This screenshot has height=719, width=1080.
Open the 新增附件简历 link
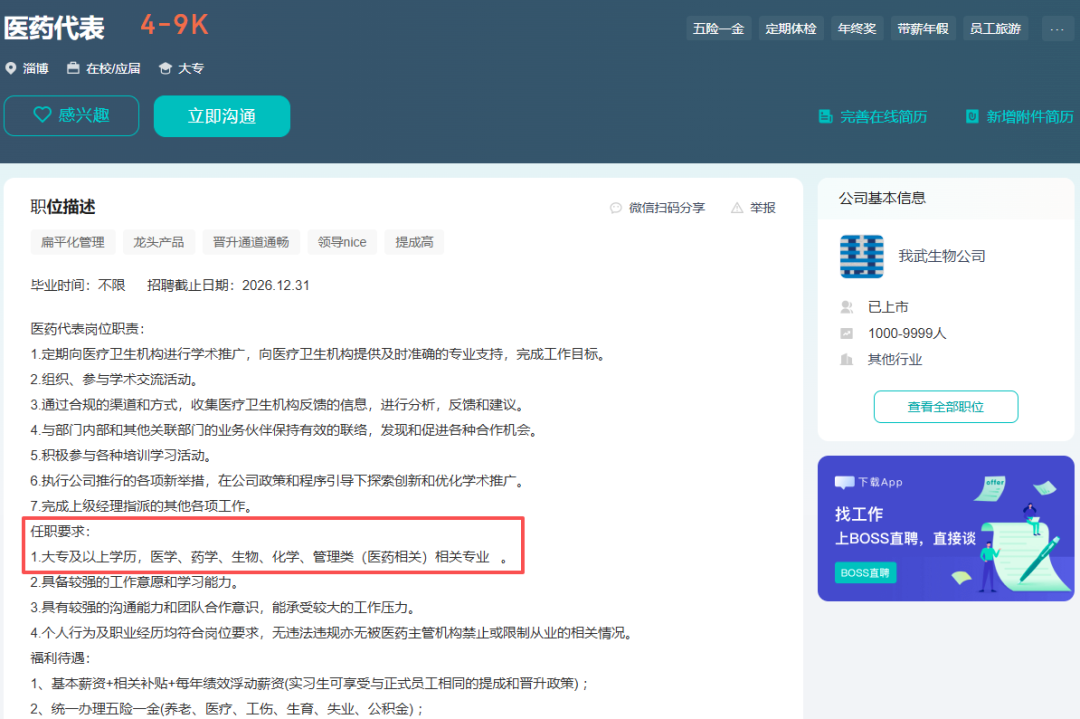point(1019,116)
